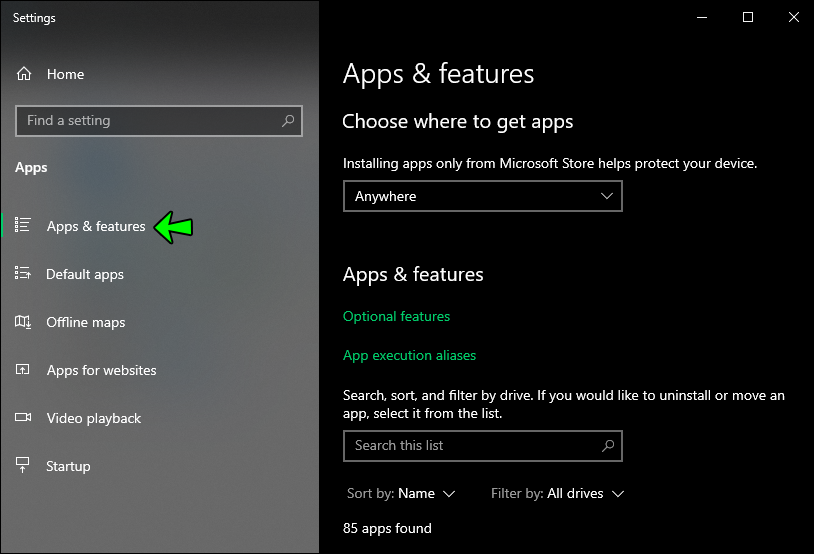Viewport: 814px width, 554px height.
Task: Click the magnifier in Search this list
Action: pos(608,446)
